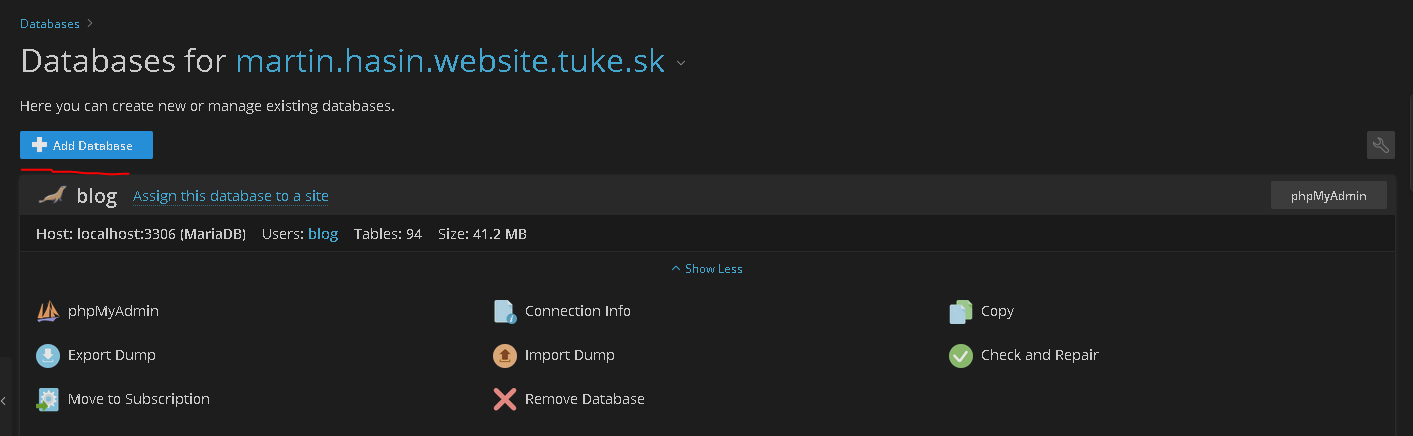Follow Assign this database to a site link
Viewport: 1413px width, 436px height.
231,196
